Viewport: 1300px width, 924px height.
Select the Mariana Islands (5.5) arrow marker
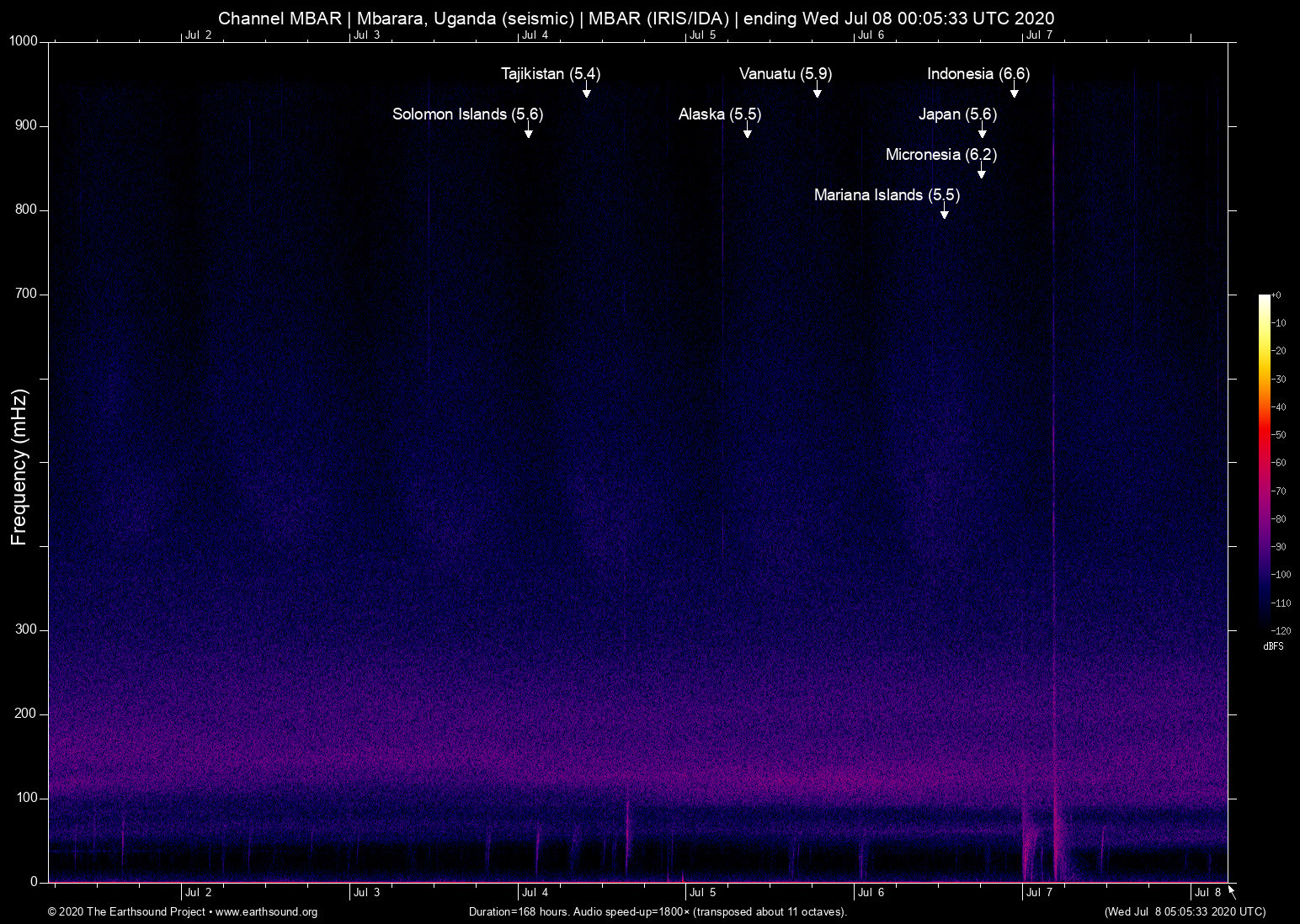coord(944,213)
